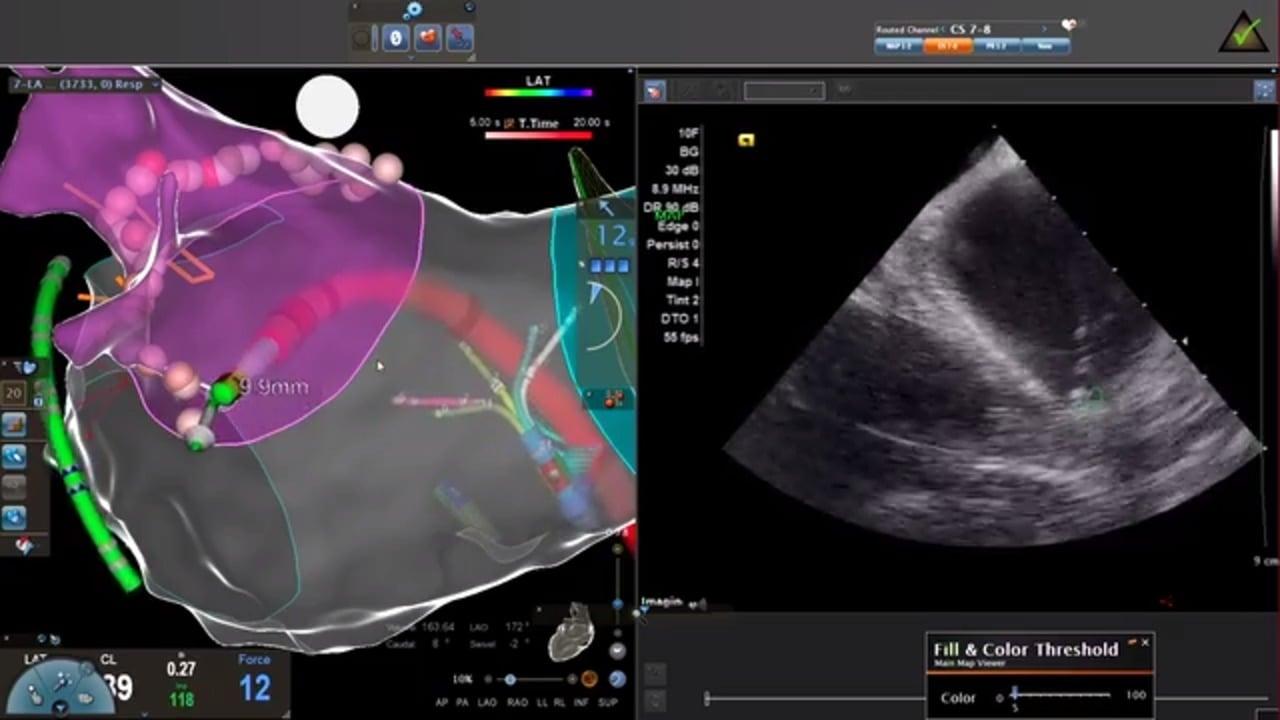Select the AP view preset
Viewport: 1280px width, 720px height.
coord(443,702)
